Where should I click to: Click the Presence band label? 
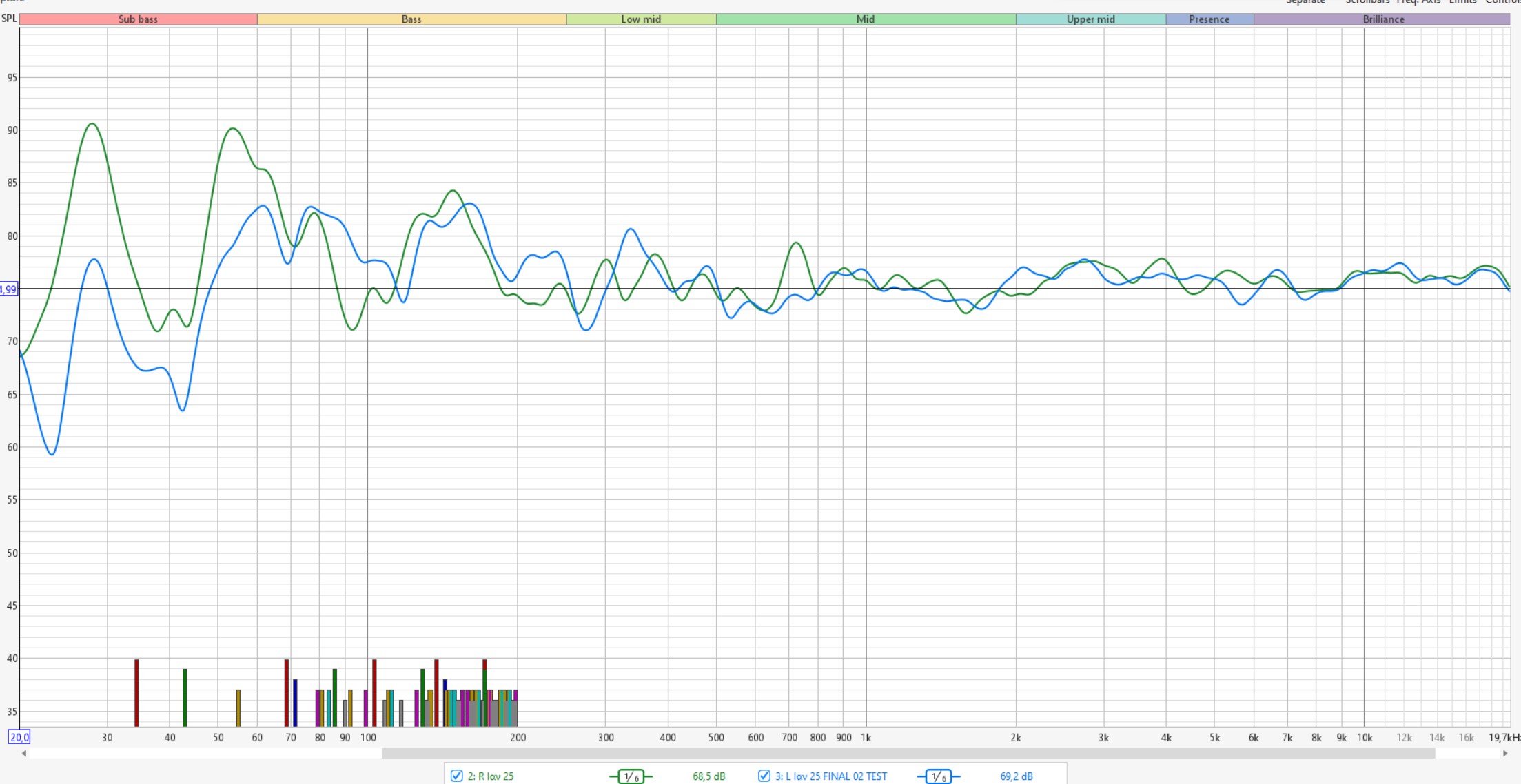1209,19
